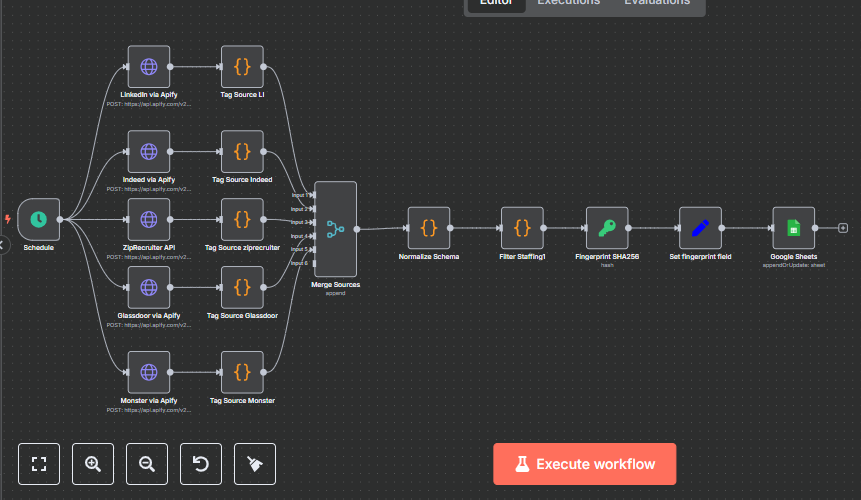
Task: Click the Fingerprint SHA256 label
Action: click(607, 256)
